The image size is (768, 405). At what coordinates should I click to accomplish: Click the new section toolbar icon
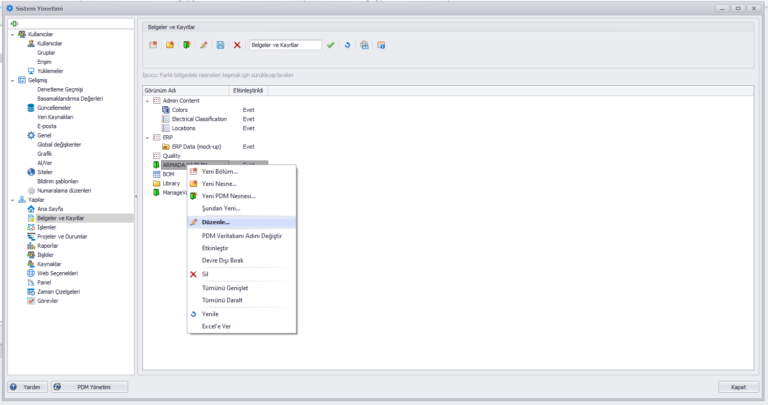153,45
